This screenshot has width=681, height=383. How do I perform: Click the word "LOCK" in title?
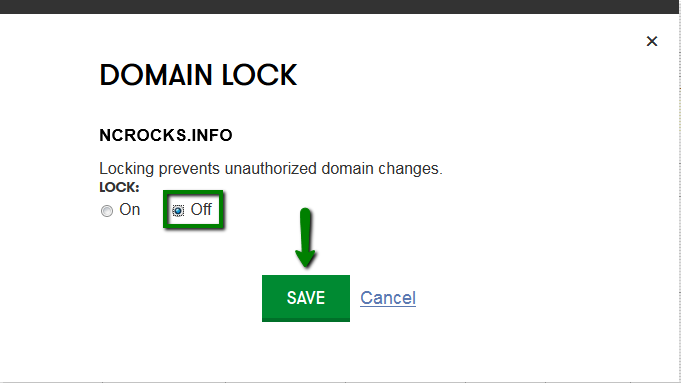[259, 75]
